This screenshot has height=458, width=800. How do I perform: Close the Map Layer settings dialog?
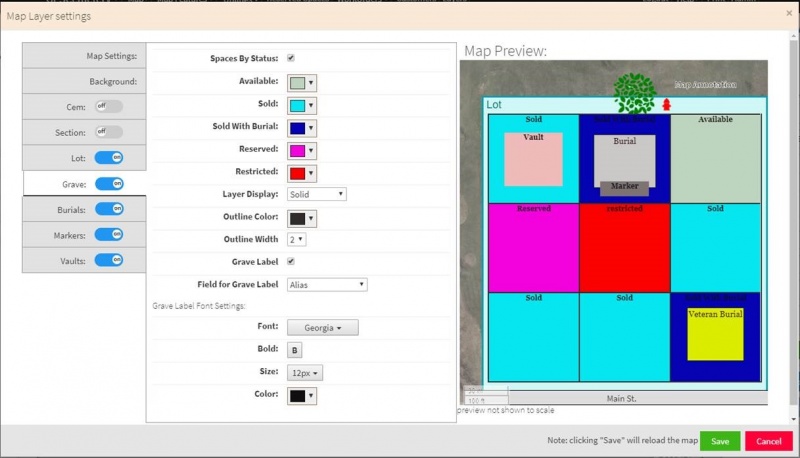789,14
